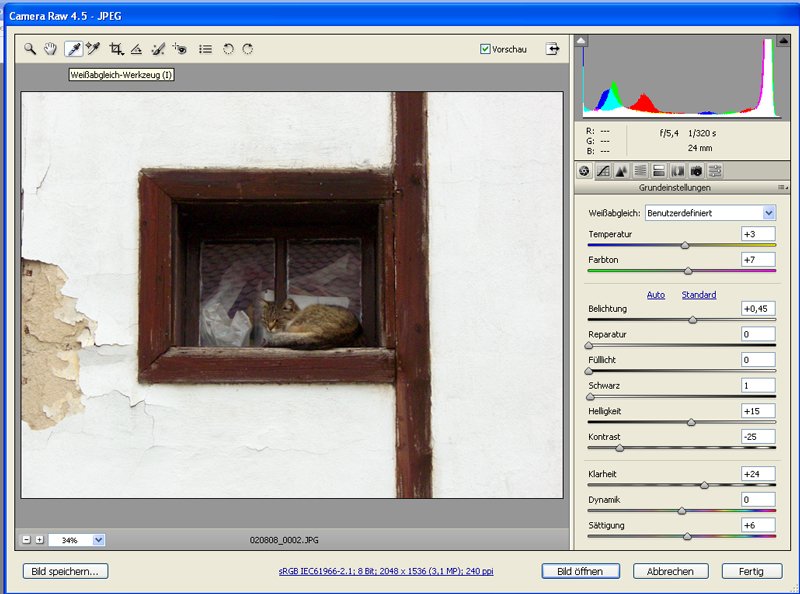Screen dimensions: 800x594
Task: Open the sRGB workflow options link
Action: click(386, 572)
